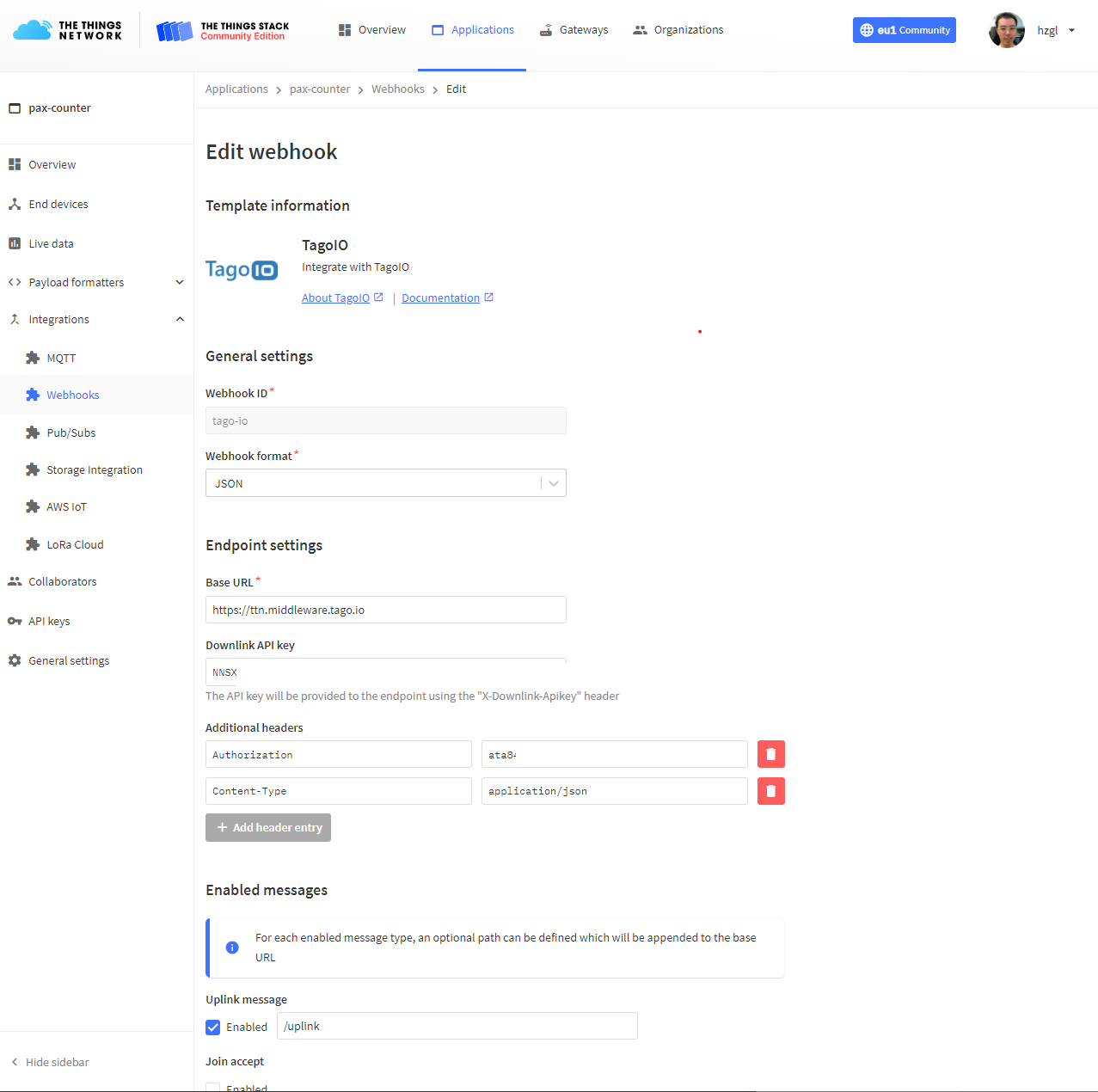
Task: Click the disabled Webhook ID field
Action: click(386, 420)
